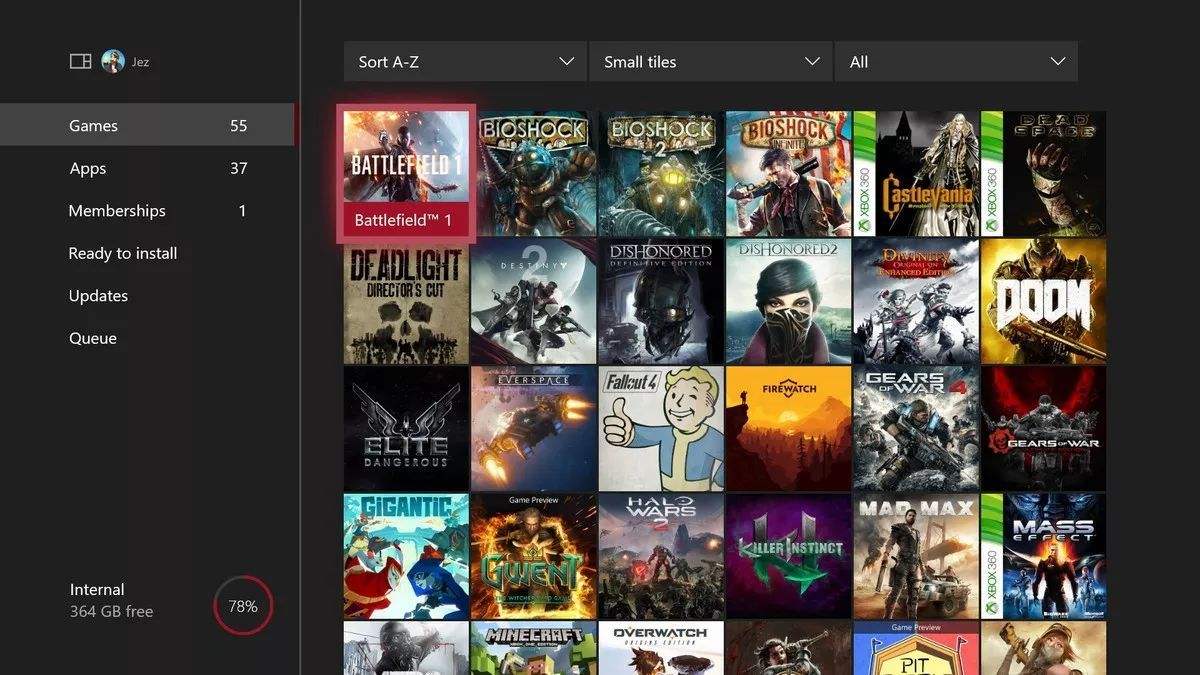Open the Xbox 360 Castlevania tile
Screen dimensions: 1200x675
coord(916,173)
